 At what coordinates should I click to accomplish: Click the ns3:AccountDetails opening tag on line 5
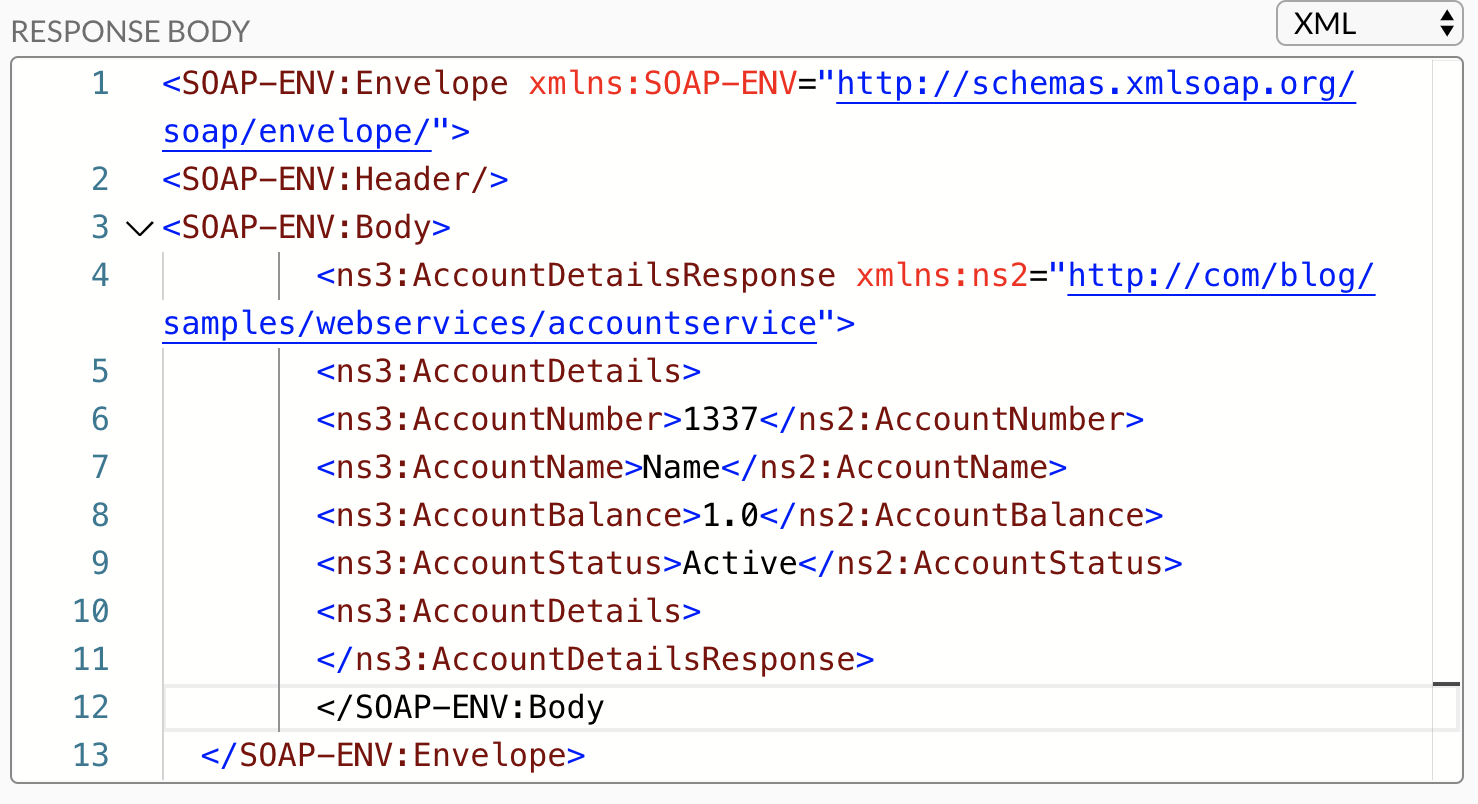coord(508,371)
